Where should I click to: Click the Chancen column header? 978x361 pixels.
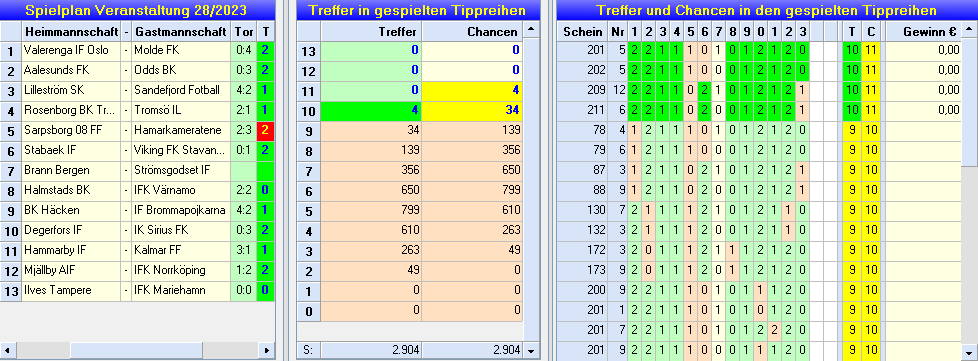click(x=472, y=32)
